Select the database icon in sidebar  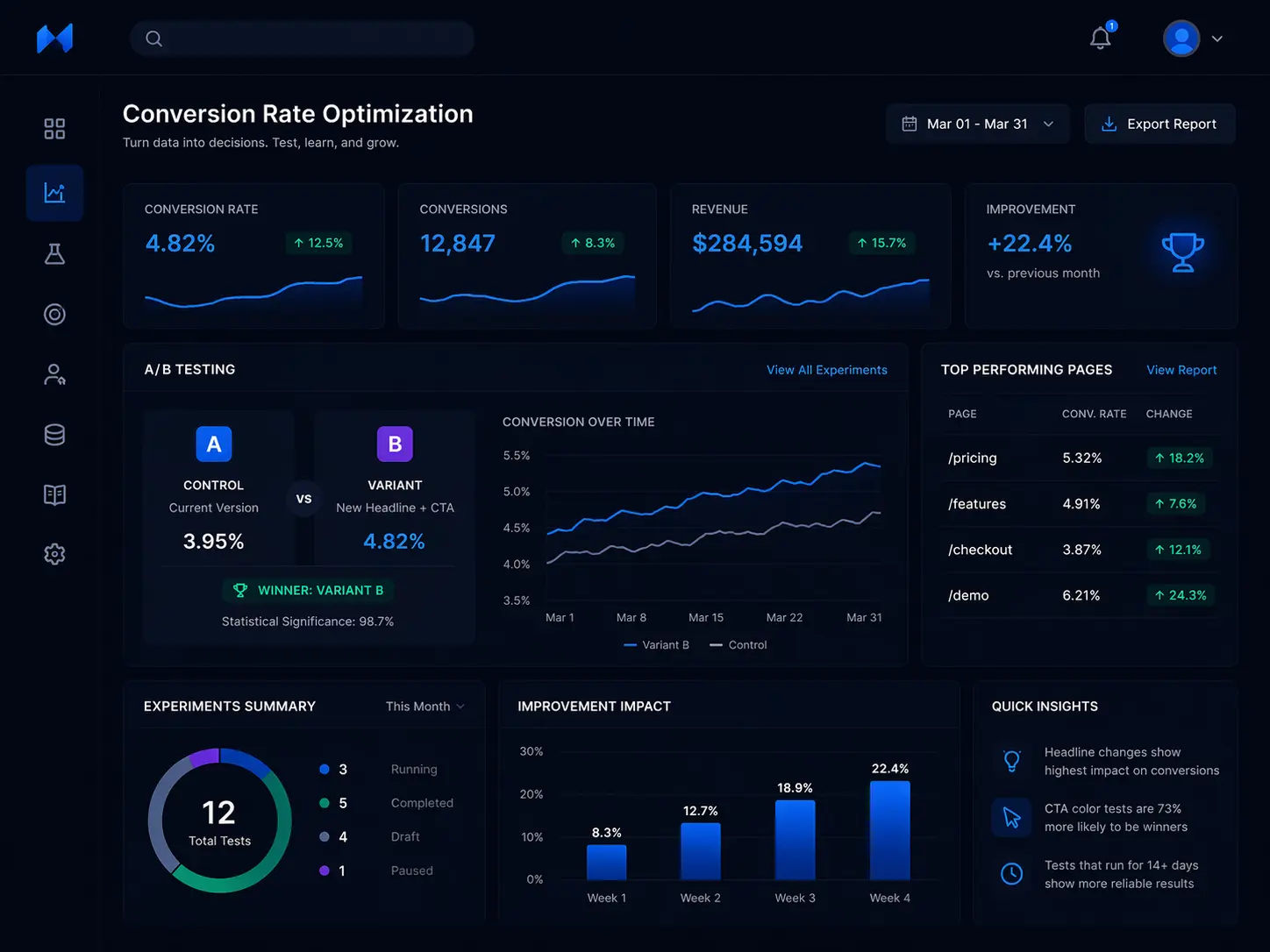(x=54, y=434)
